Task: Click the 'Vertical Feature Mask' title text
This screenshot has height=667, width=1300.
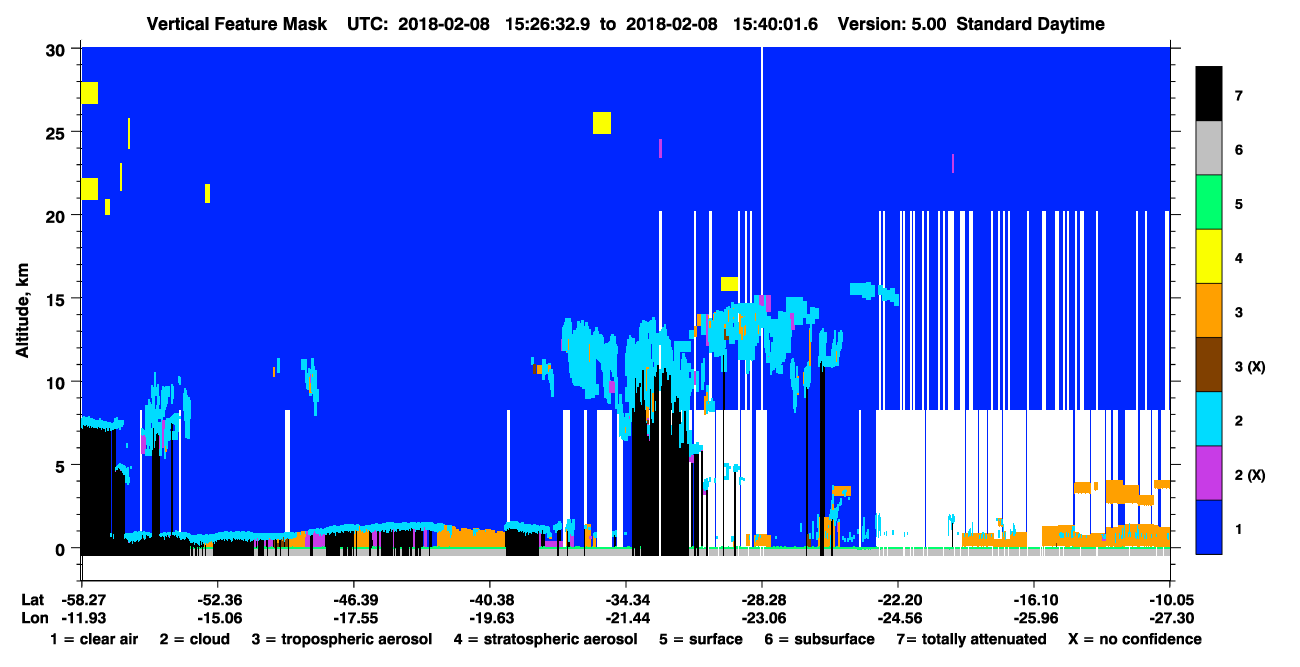Action: pos(237,24)
